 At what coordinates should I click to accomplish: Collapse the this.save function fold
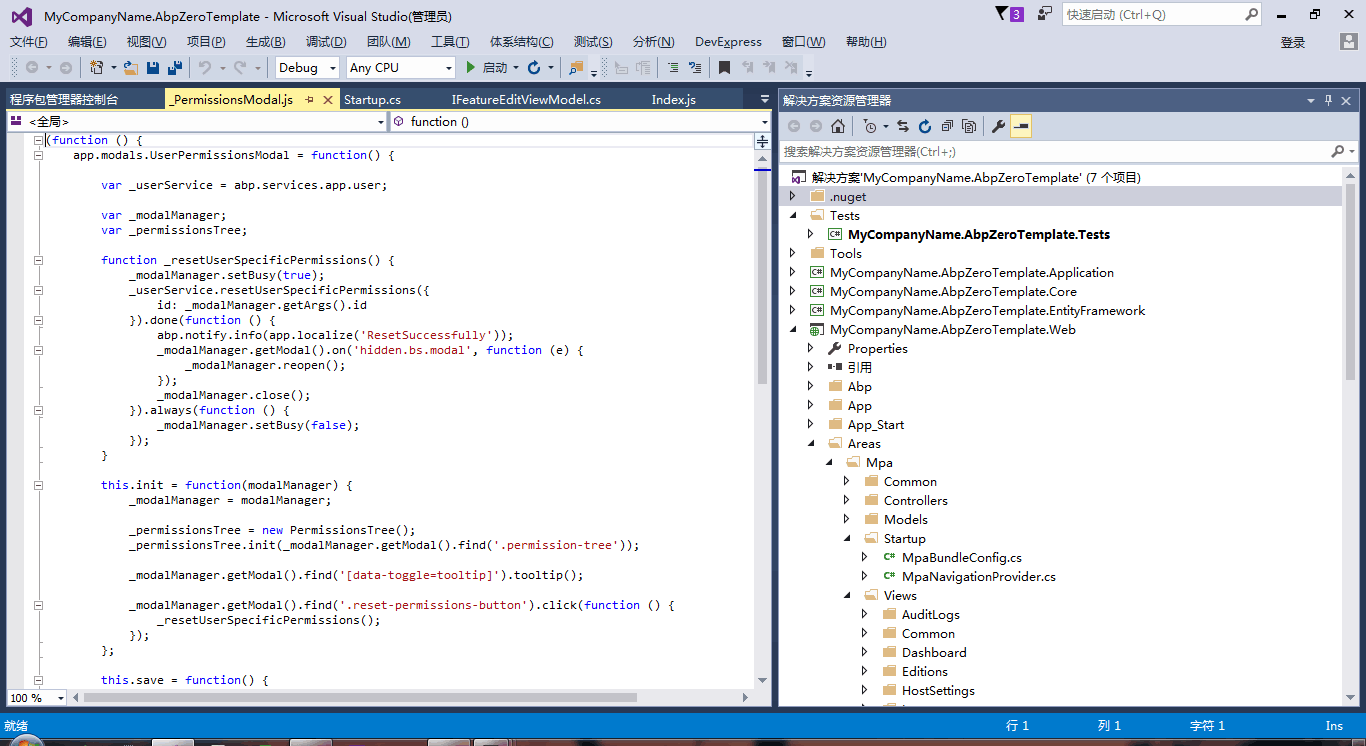coord(38,680)
